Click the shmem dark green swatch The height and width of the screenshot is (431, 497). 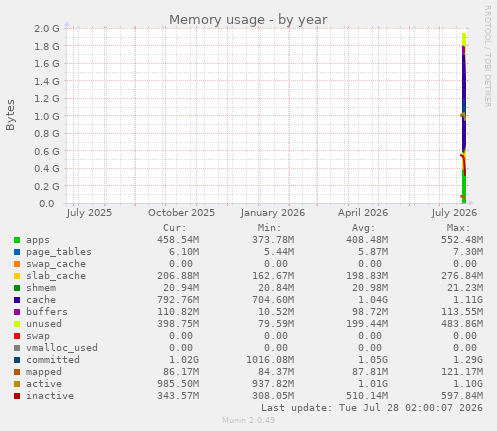click(17, 288)
